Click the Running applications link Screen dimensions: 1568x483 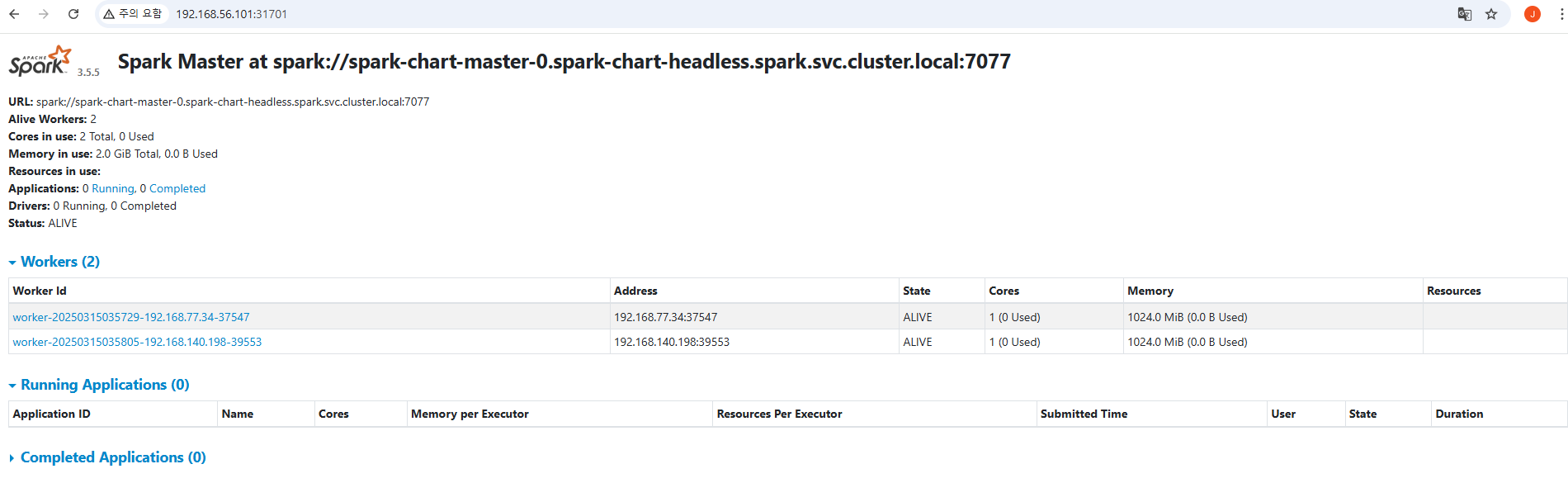pos(112,188)
